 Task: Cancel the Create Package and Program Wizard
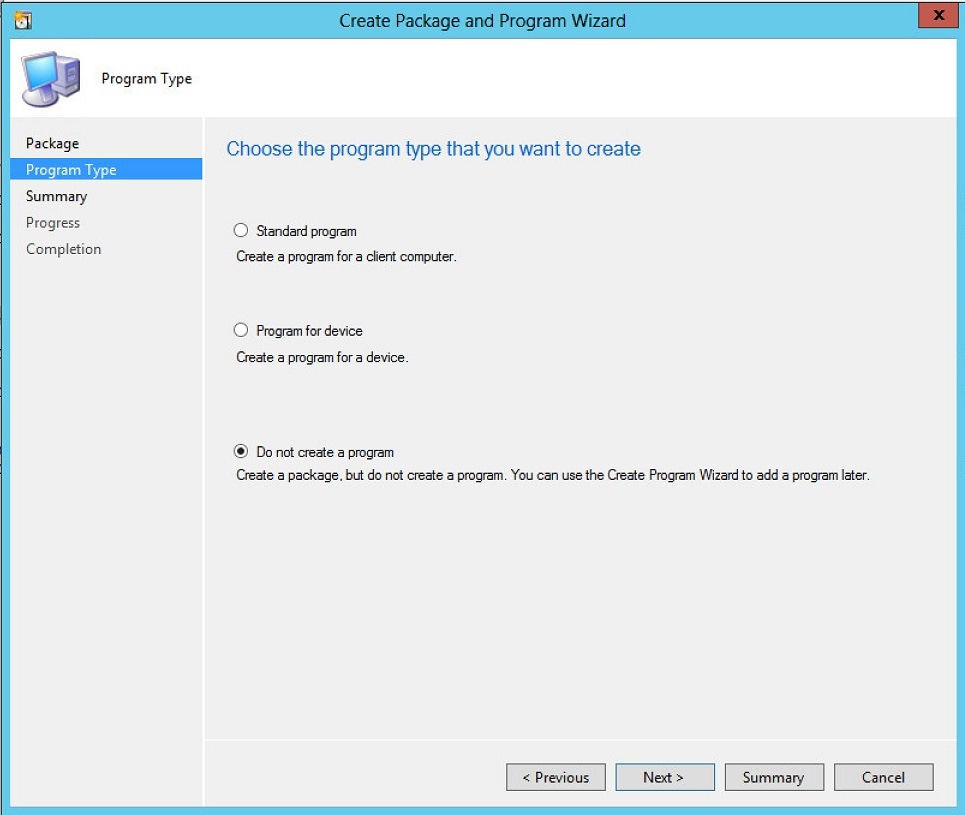[883, 777]
